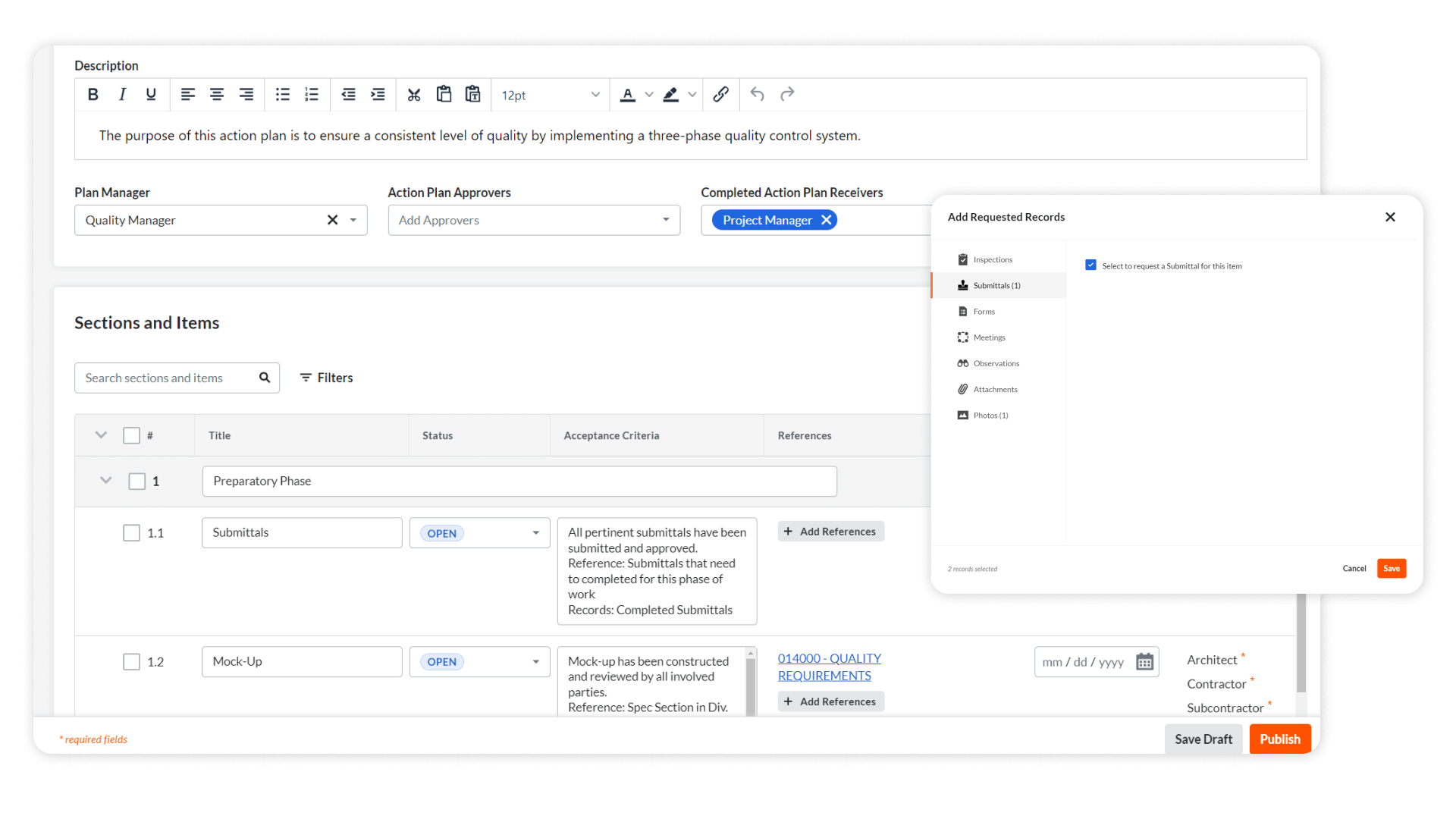Collapse the Preparatory Phase section

[106, 481]
